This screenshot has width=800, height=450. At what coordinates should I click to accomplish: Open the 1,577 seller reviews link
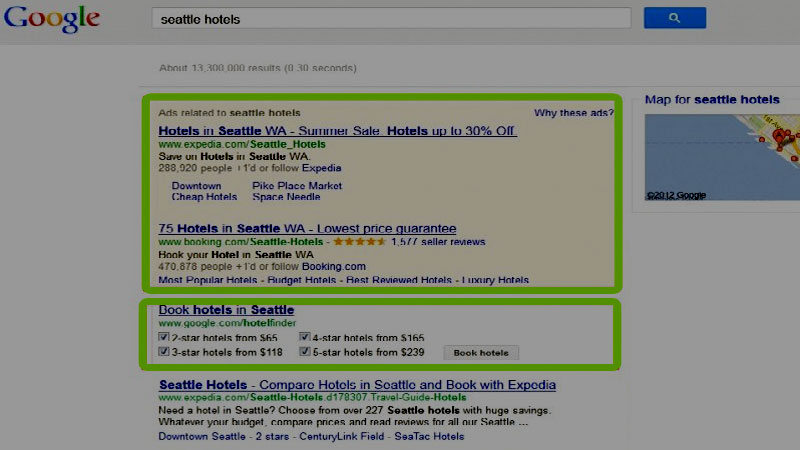(x=438, y=242)
